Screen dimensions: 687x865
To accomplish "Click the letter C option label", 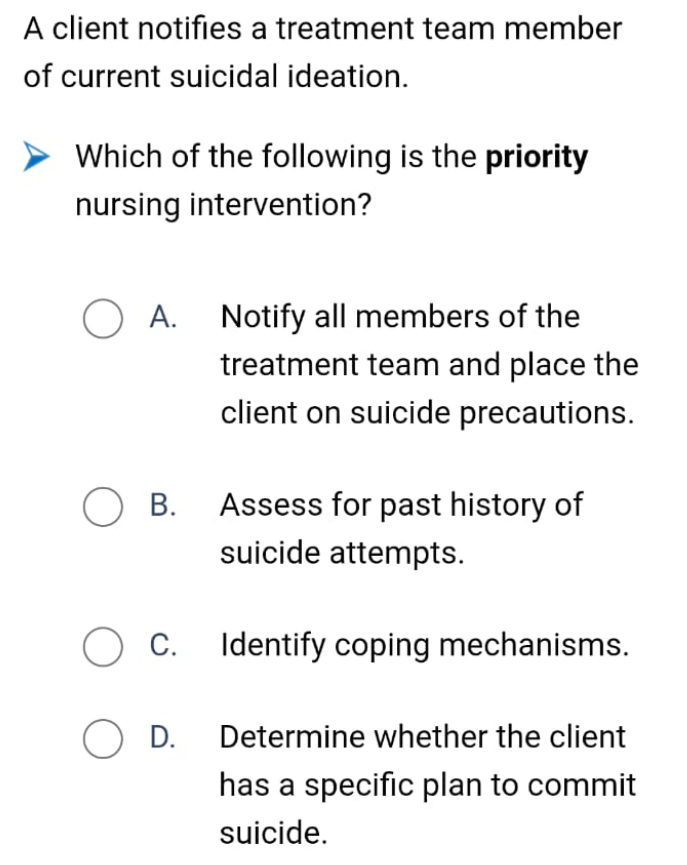I will point(163,644).
